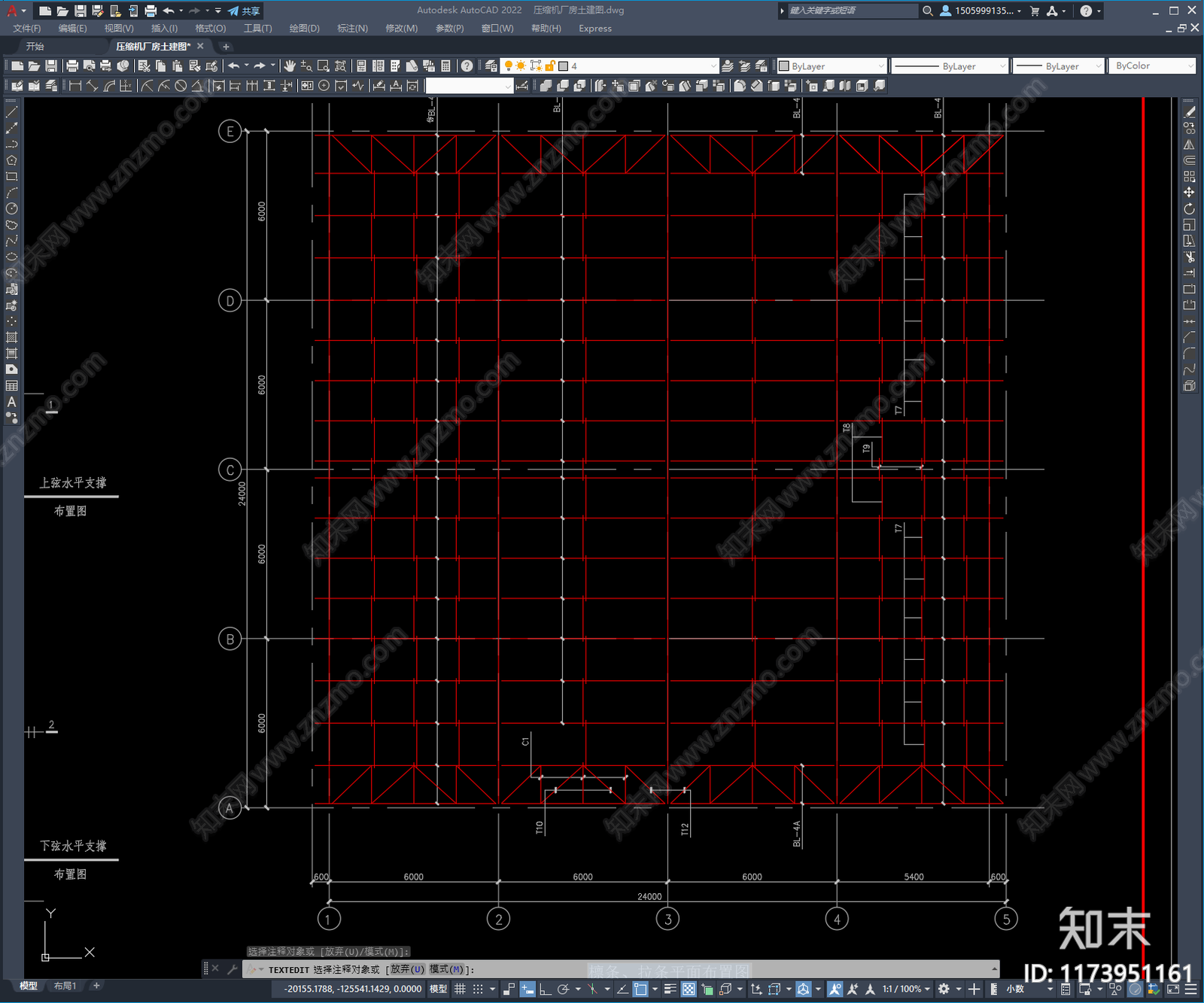Image resolution: width=1204 pixels, height=1003 pixels.
Task: Click the search keyword input field
Action: pyautogui.click(x=851, y=11)
